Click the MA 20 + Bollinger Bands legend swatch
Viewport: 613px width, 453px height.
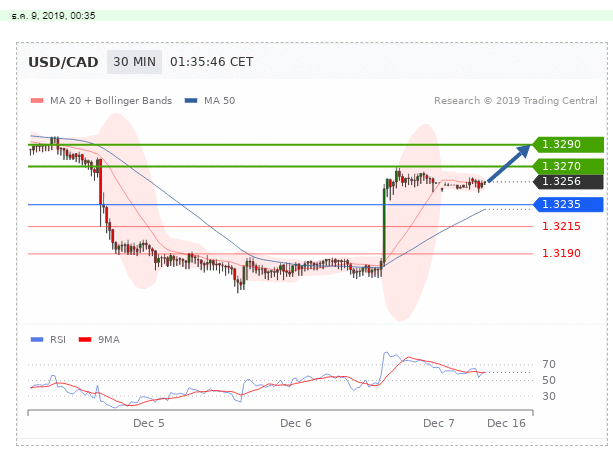tap(37, 101)
